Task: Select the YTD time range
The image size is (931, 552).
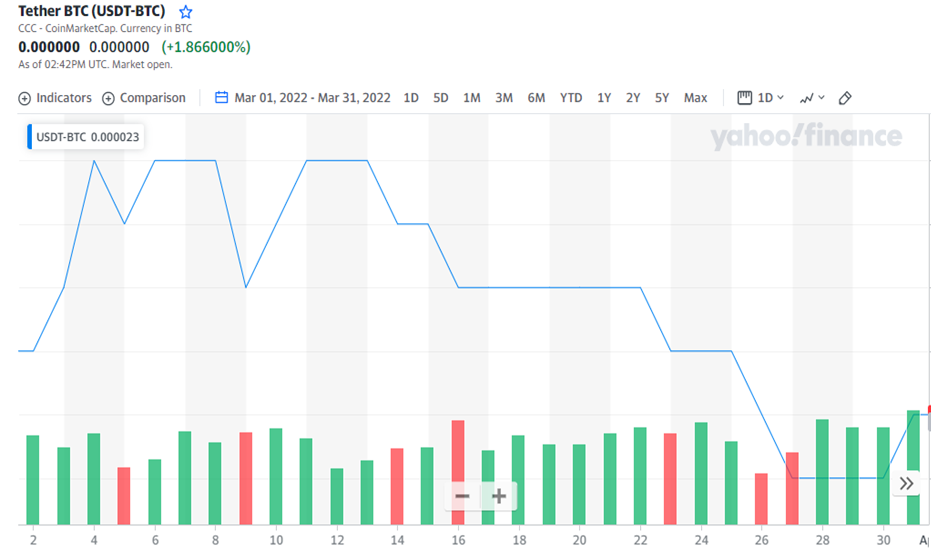Action: [x=571, y=98]
